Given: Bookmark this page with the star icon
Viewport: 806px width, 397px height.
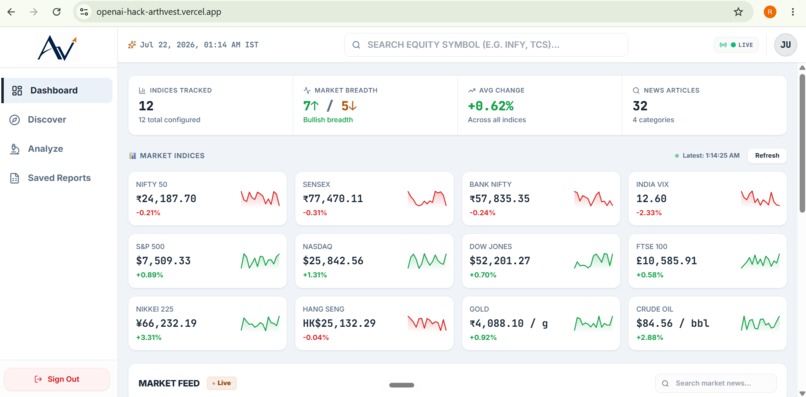Looking at the screenshot, I should pyautogui.click(x=738, y=12).
